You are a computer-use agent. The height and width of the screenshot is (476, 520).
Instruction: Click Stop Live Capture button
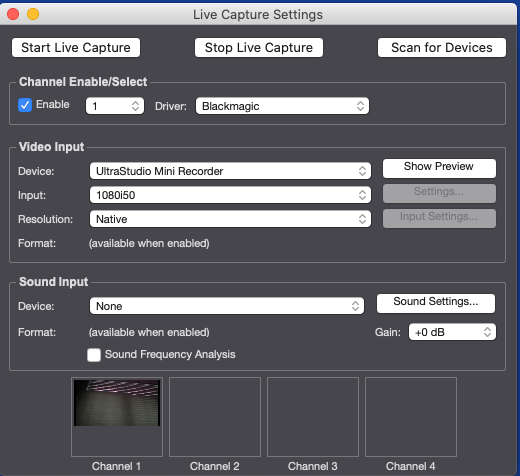click(259, 47)
